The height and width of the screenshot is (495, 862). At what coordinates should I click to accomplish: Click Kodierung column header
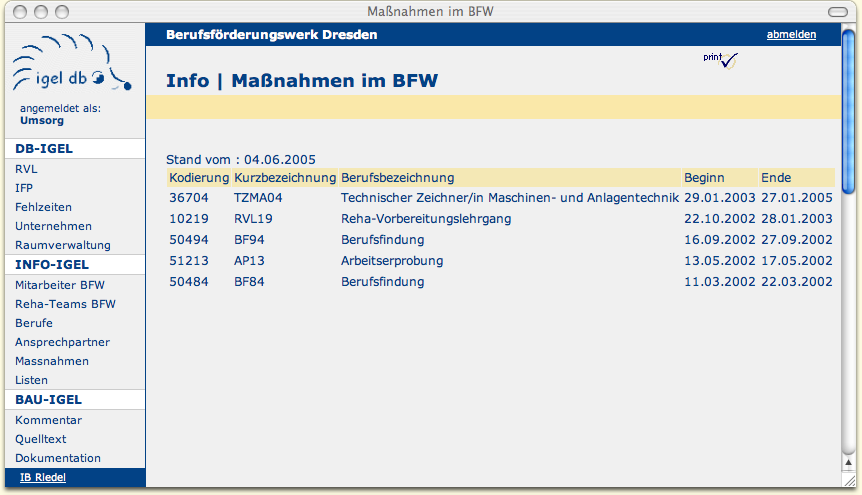pos(199,178)
